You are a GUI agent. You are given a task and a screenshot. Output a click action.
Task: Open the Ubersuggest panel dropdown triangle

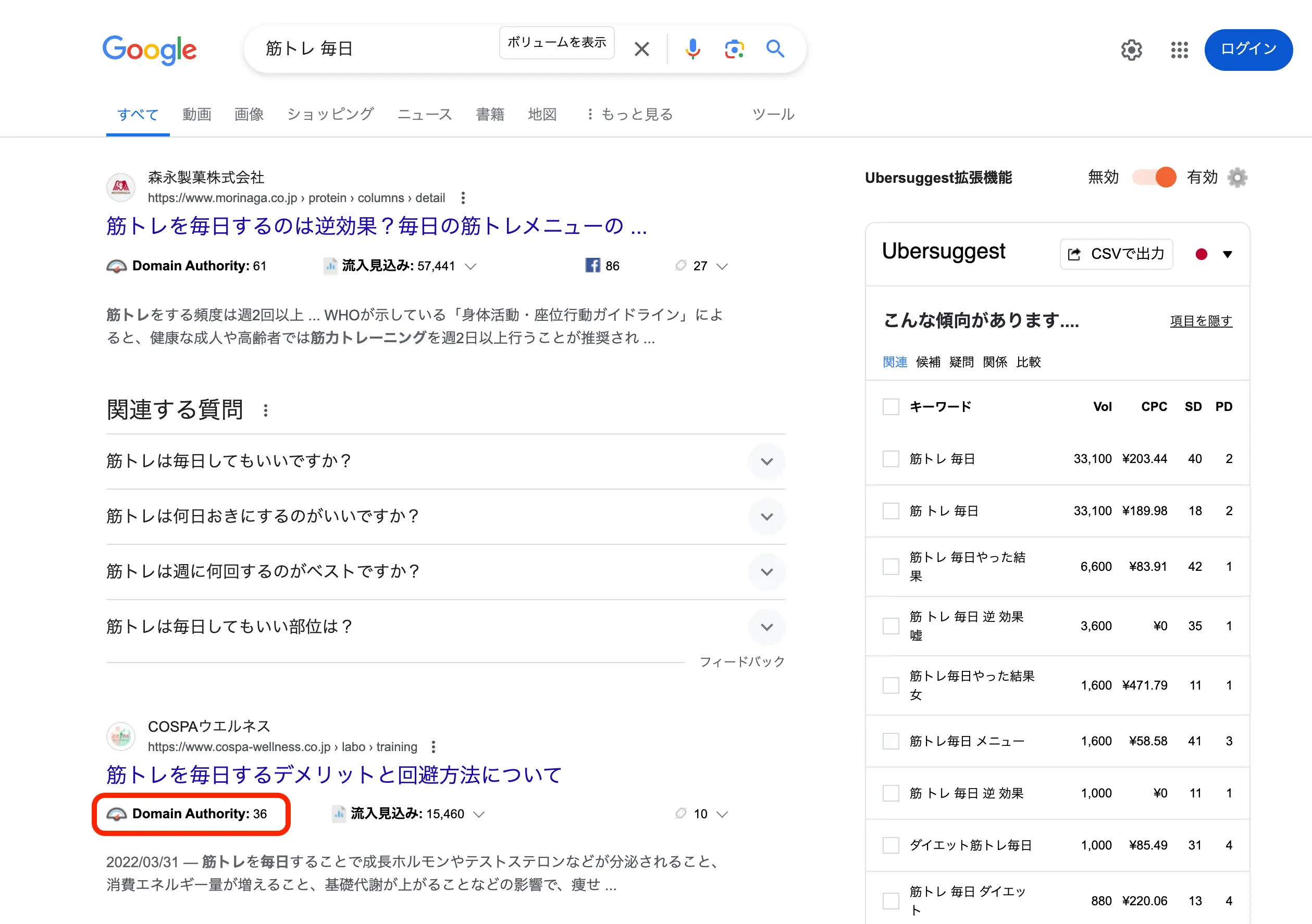(1228, 254)
